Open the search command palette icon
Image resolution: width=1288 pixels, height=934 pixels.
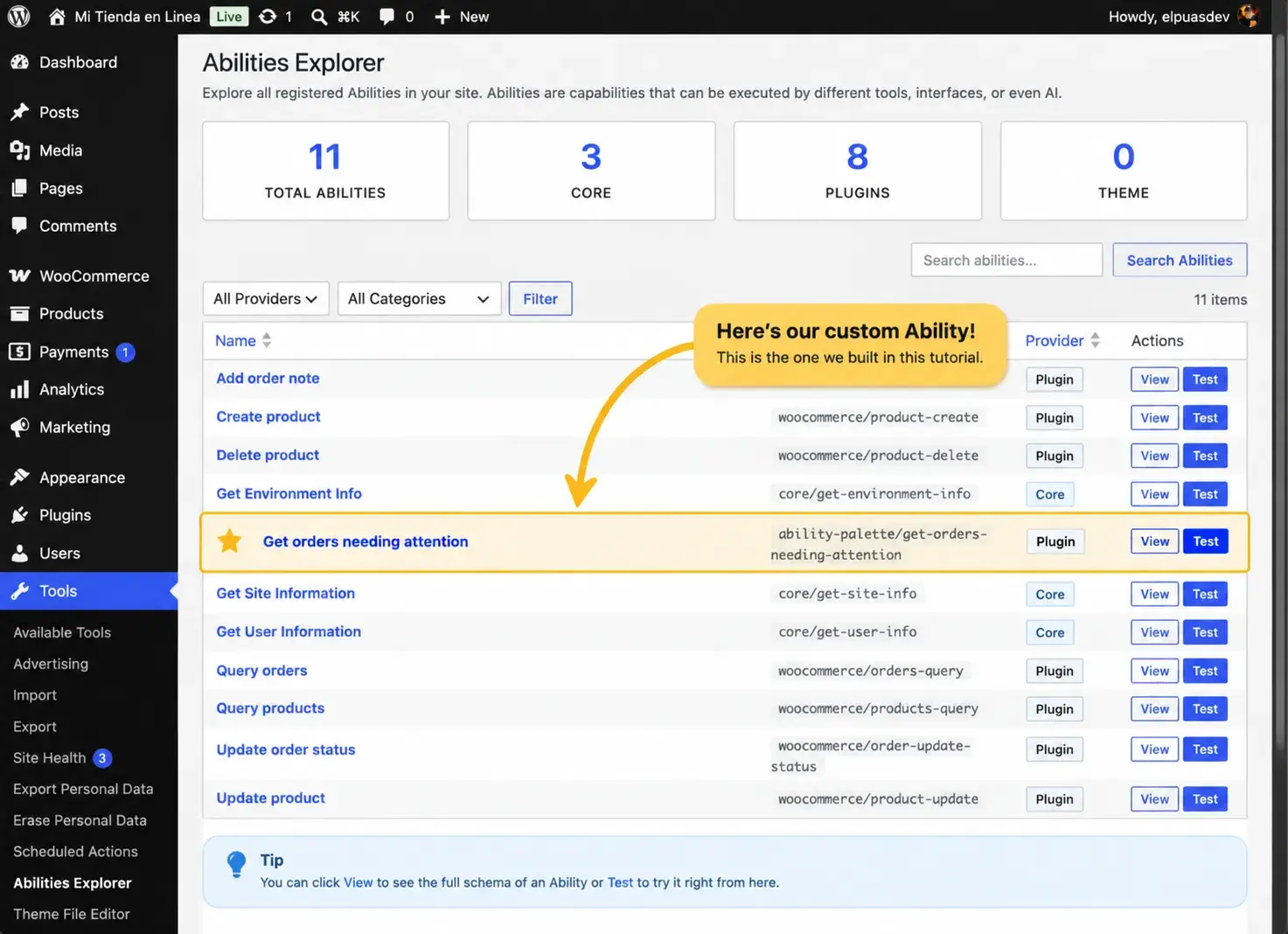[320, 17]
